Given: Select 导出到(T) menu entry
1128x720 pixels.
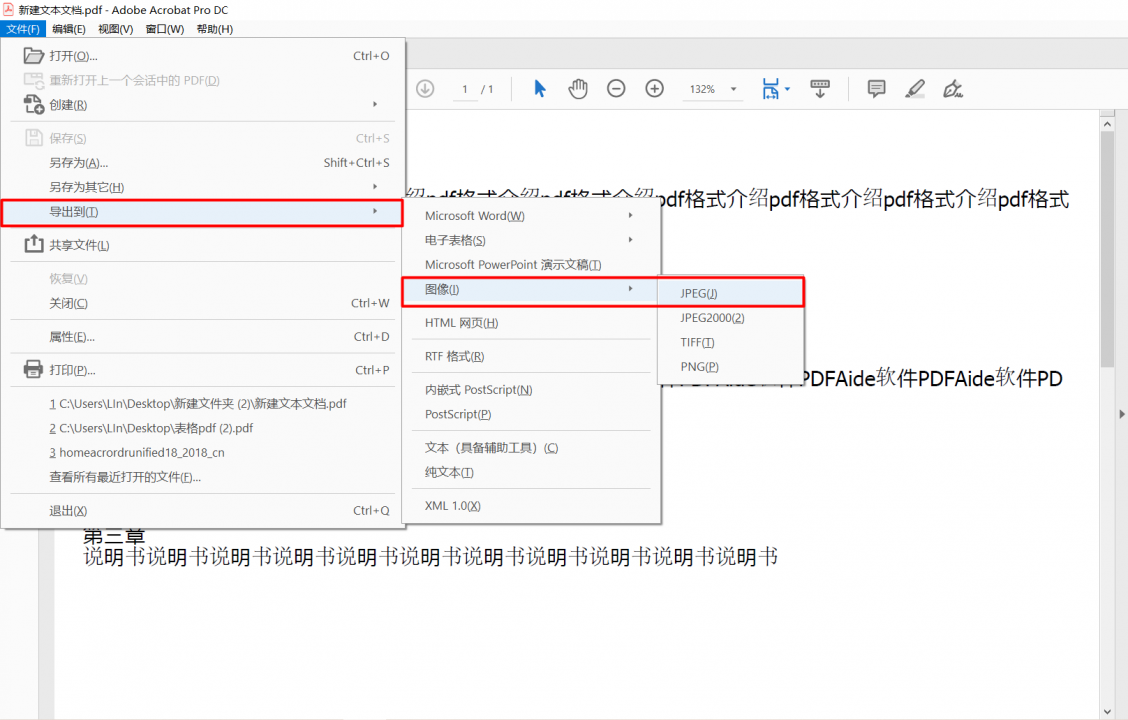Looking at the screenshot, I should pyautogui.click(x=202, y=212).
